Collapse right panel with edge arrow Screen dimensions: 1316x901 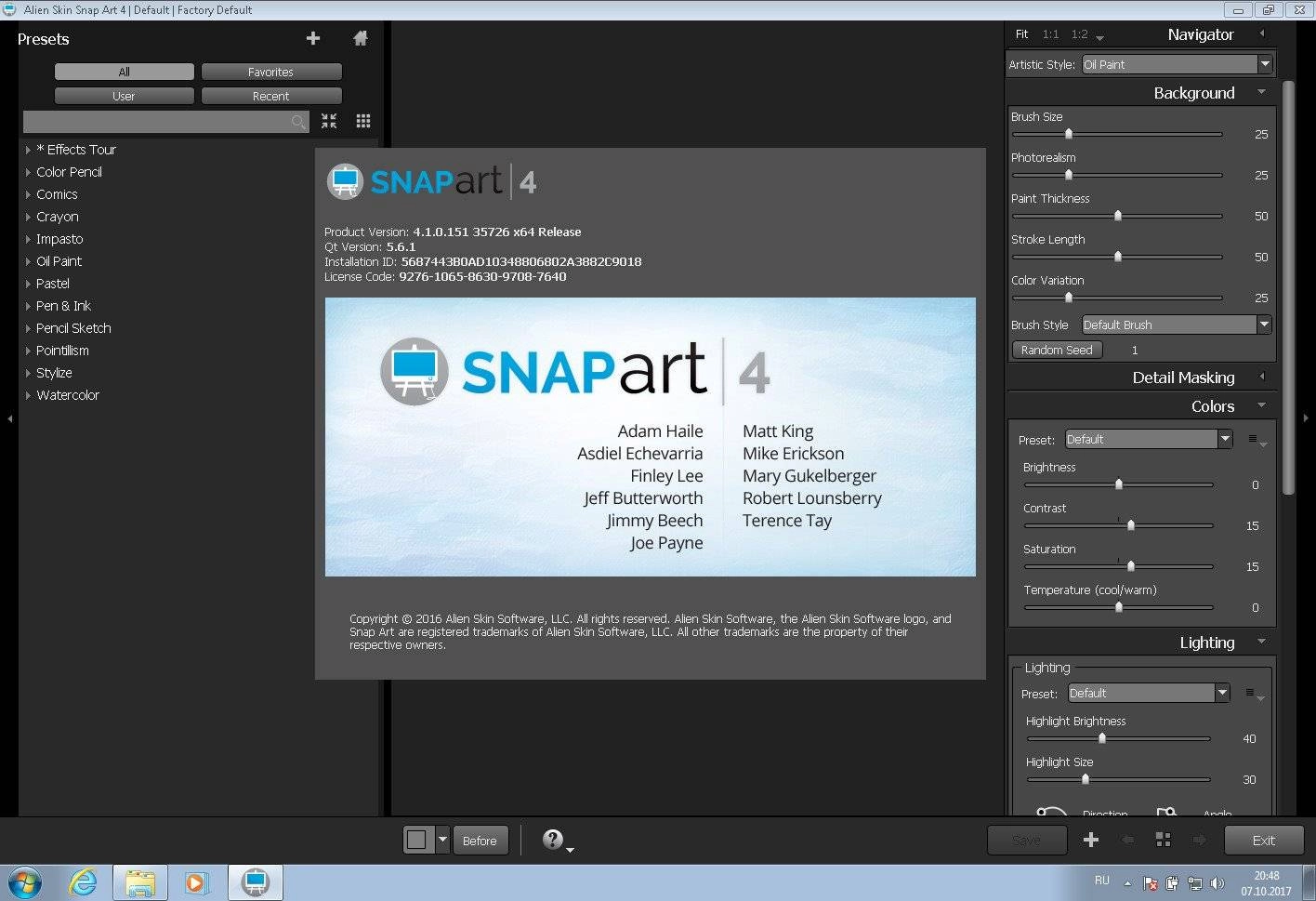click(x=1306, y=419)
